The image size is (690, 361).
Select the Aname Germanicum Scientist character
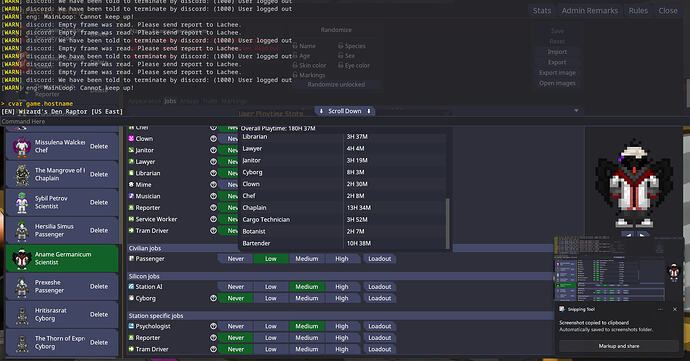(62, 258)
